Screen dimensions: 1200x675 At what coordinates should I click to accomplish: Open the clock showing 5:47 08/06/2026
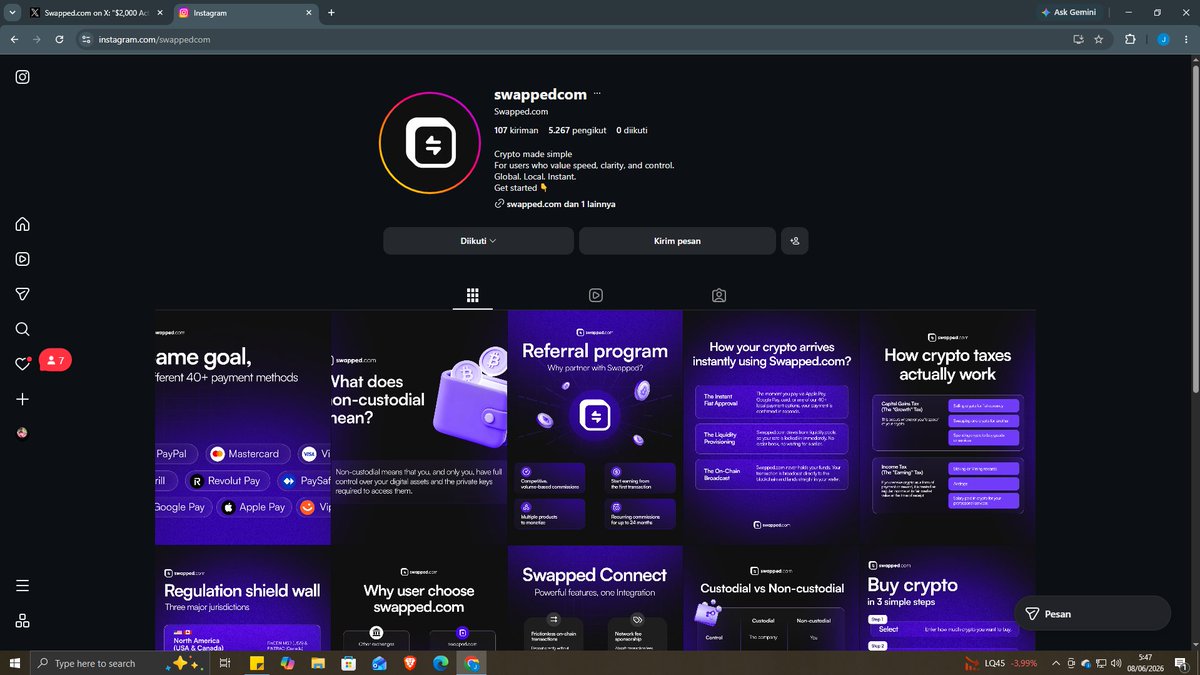[x=1145, y=663]
